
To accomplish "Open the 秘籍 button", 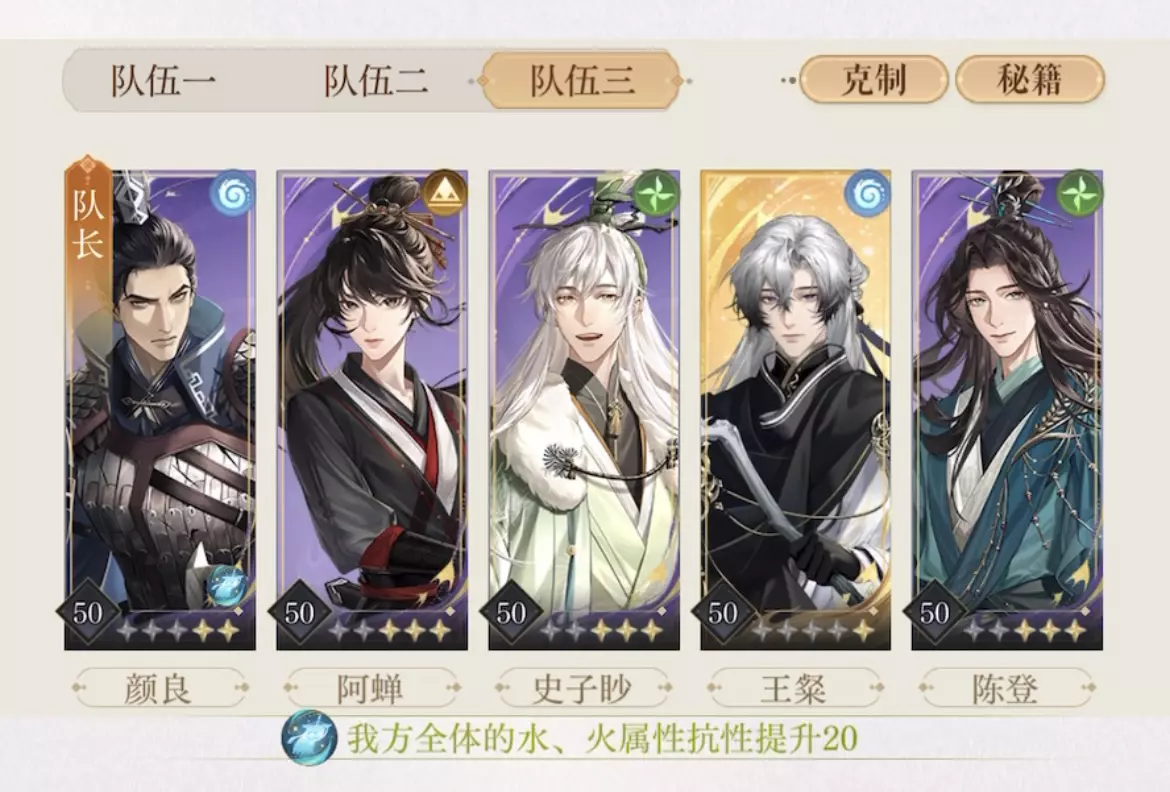I will 1030,80.
